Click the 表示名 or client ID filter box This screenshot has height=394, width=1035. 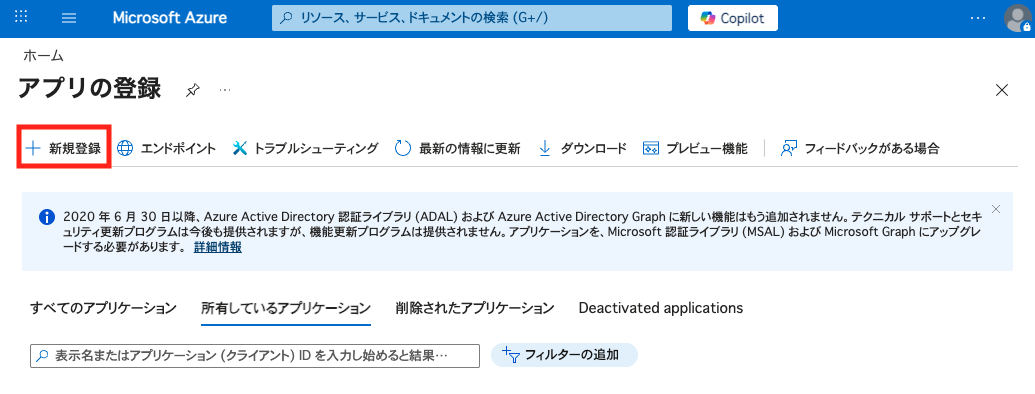255,355
